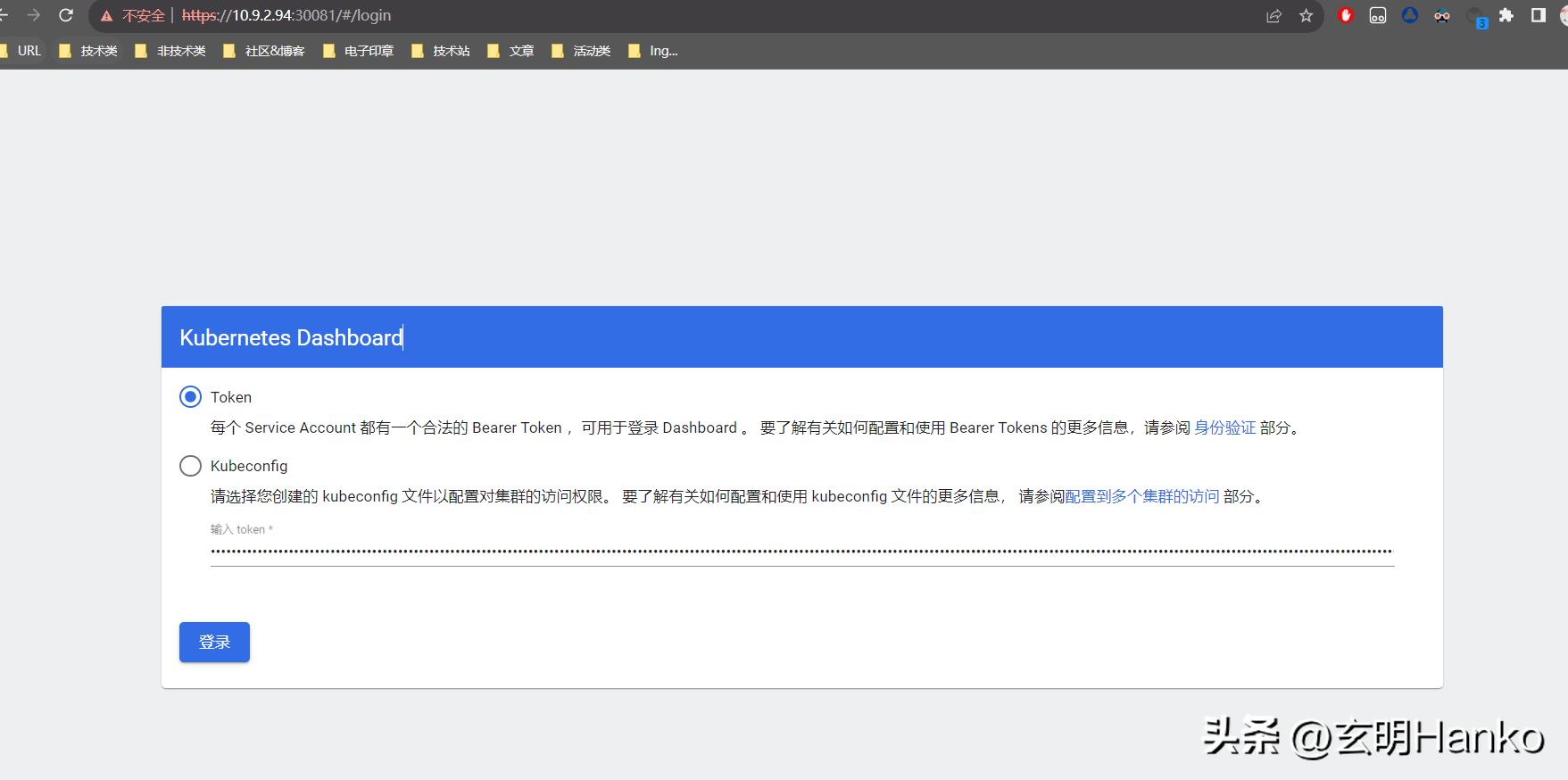Bookmark this page with the star

click(1307, 16)
